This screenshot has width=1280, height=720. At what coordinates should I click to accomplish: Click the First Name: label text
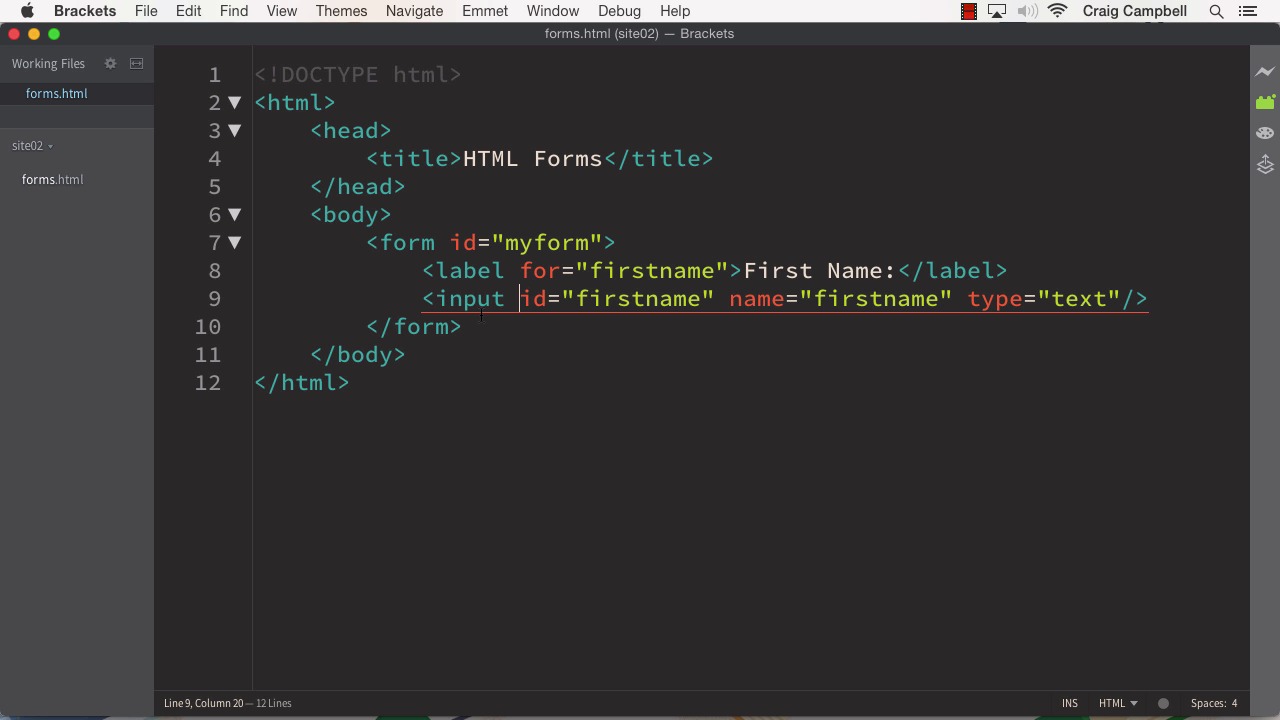coord(819,271)
